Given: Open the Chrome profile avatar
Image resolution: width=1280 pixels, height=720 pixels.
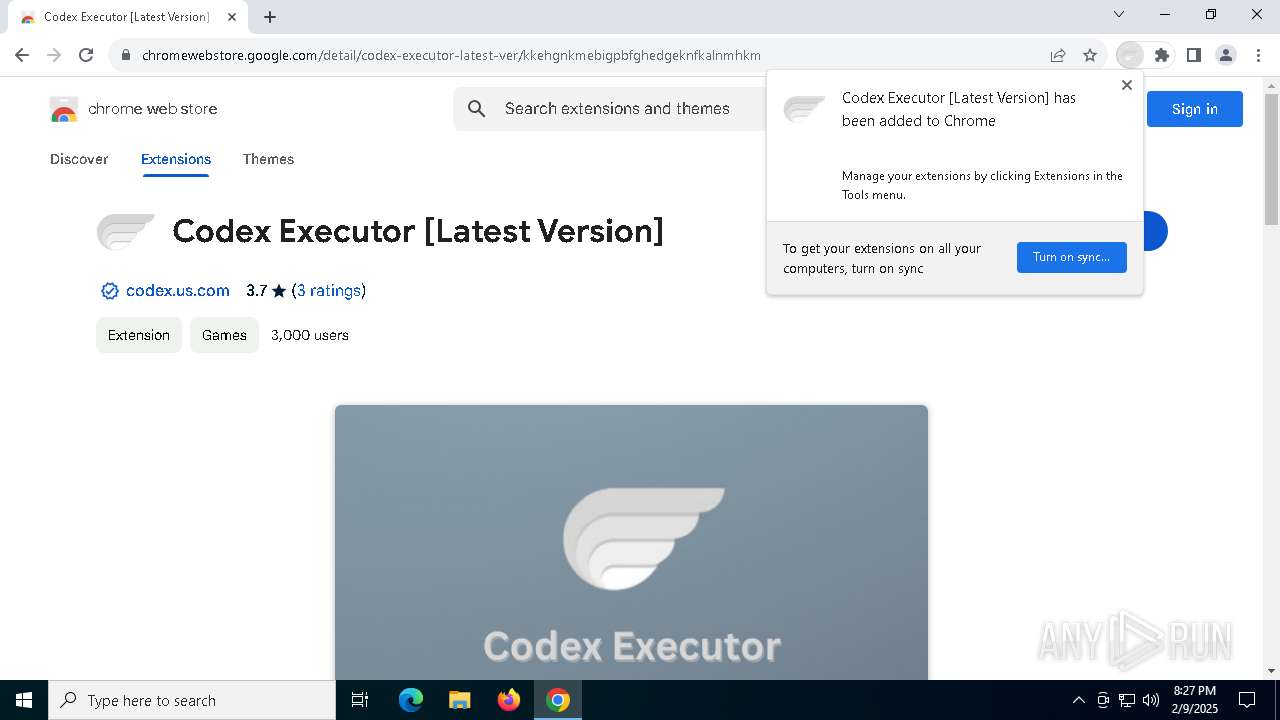Looking at the screenshot, I should click(x=1226, y=55).
